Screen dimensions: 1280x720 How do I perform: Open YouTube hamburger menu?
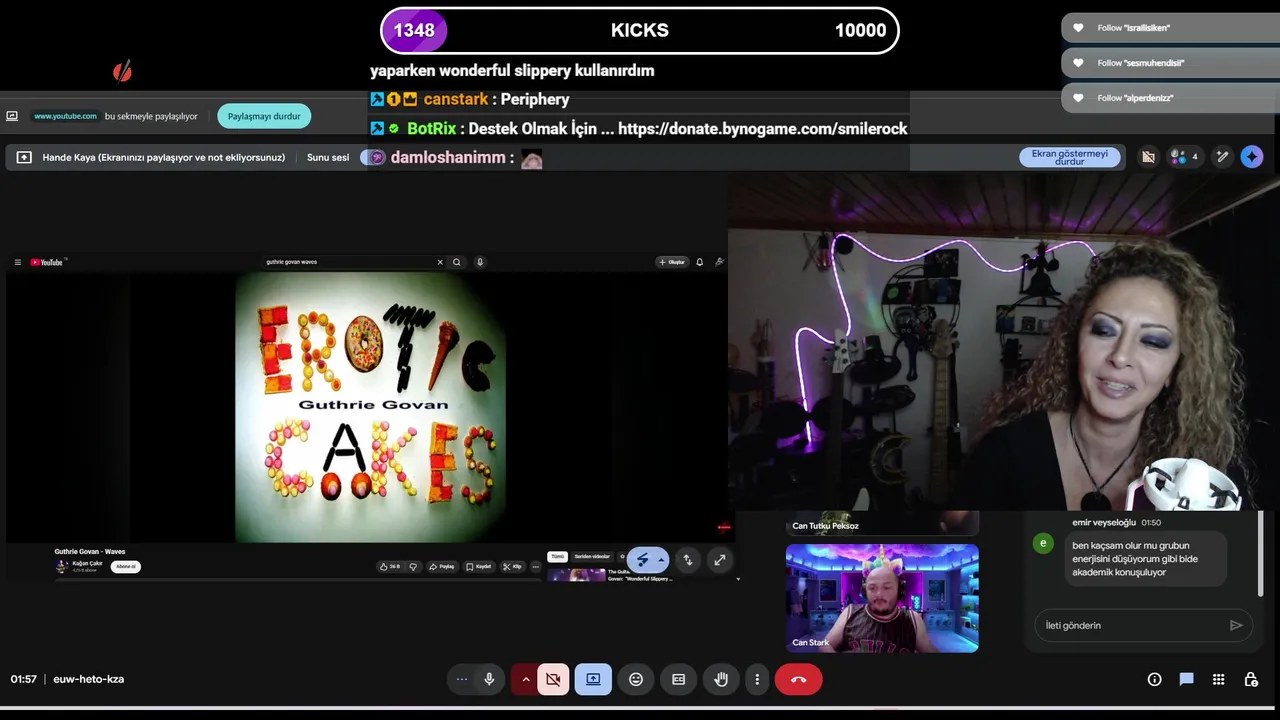click(x=17, y=262)
